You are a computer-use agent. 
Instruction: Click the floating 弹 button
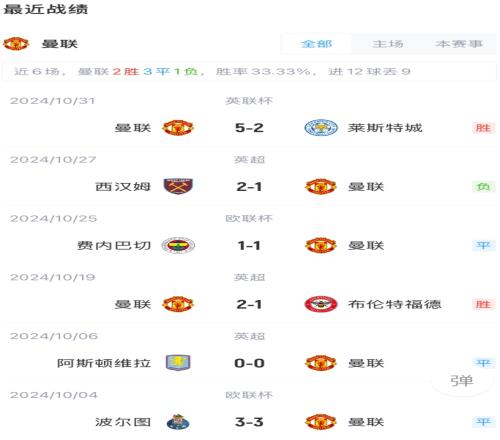tap(462, 381)
